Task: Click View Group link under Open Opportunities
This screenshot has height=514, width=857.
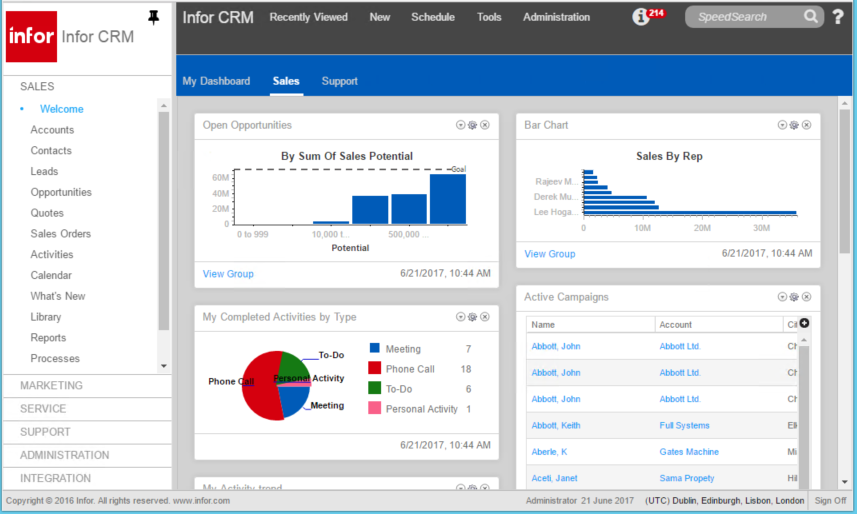Action: click(228, 273)
